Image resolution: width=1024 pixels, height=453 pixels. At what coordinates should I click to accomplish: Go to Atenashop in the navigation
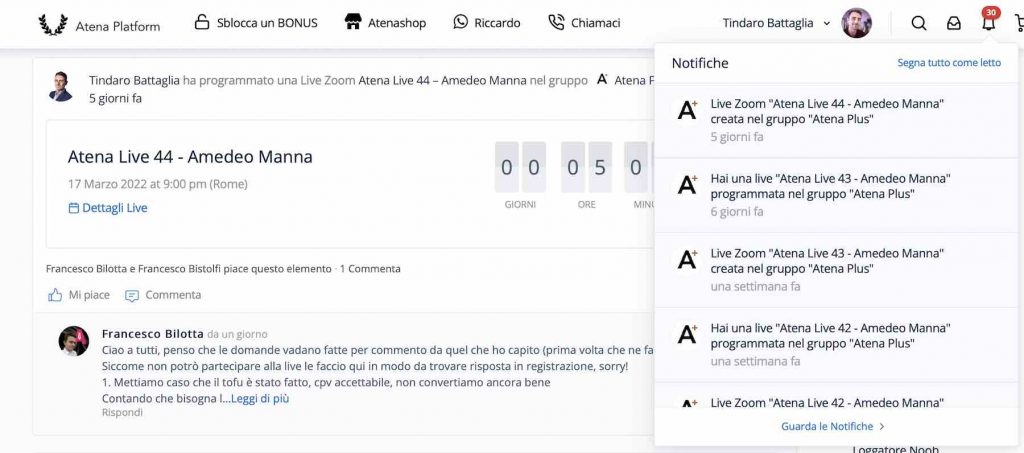384,22
